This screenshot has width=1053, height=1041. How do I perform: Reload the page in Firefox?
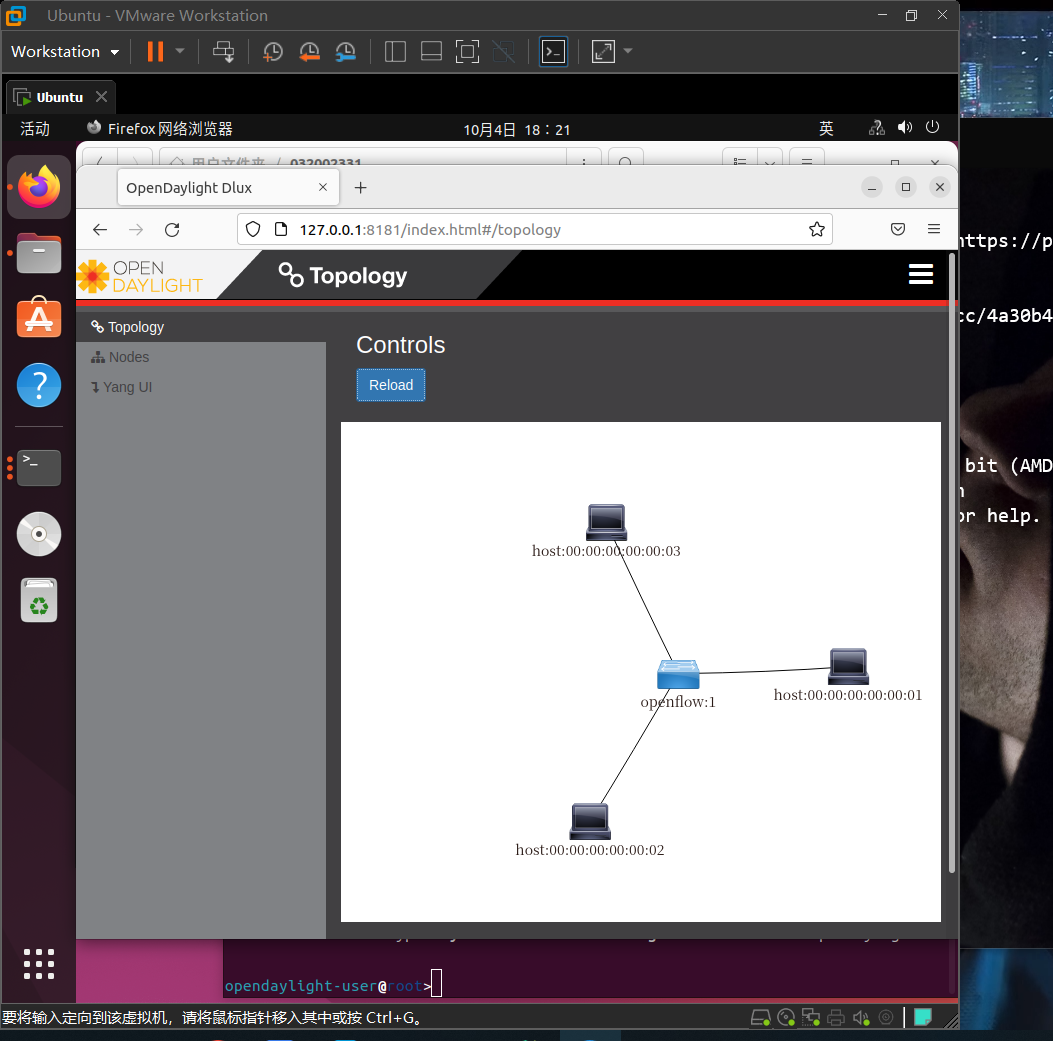click(172, 230)
